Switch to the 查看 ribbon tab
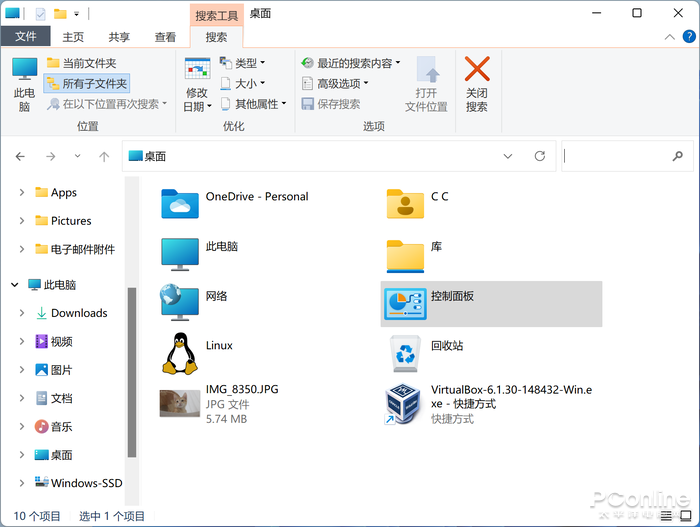This screenshot has width=700, height=527. point(165,37)
